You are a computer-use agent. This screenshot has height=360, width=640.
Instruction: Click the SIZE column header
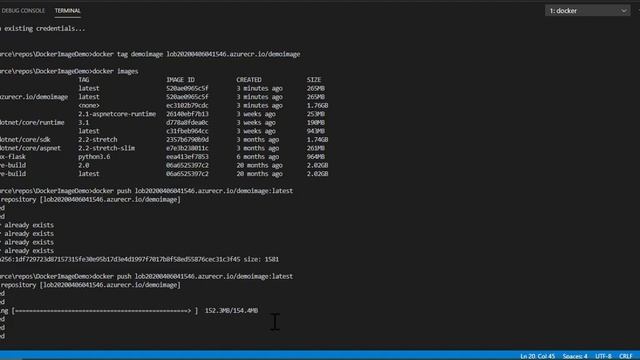(314, 80)
